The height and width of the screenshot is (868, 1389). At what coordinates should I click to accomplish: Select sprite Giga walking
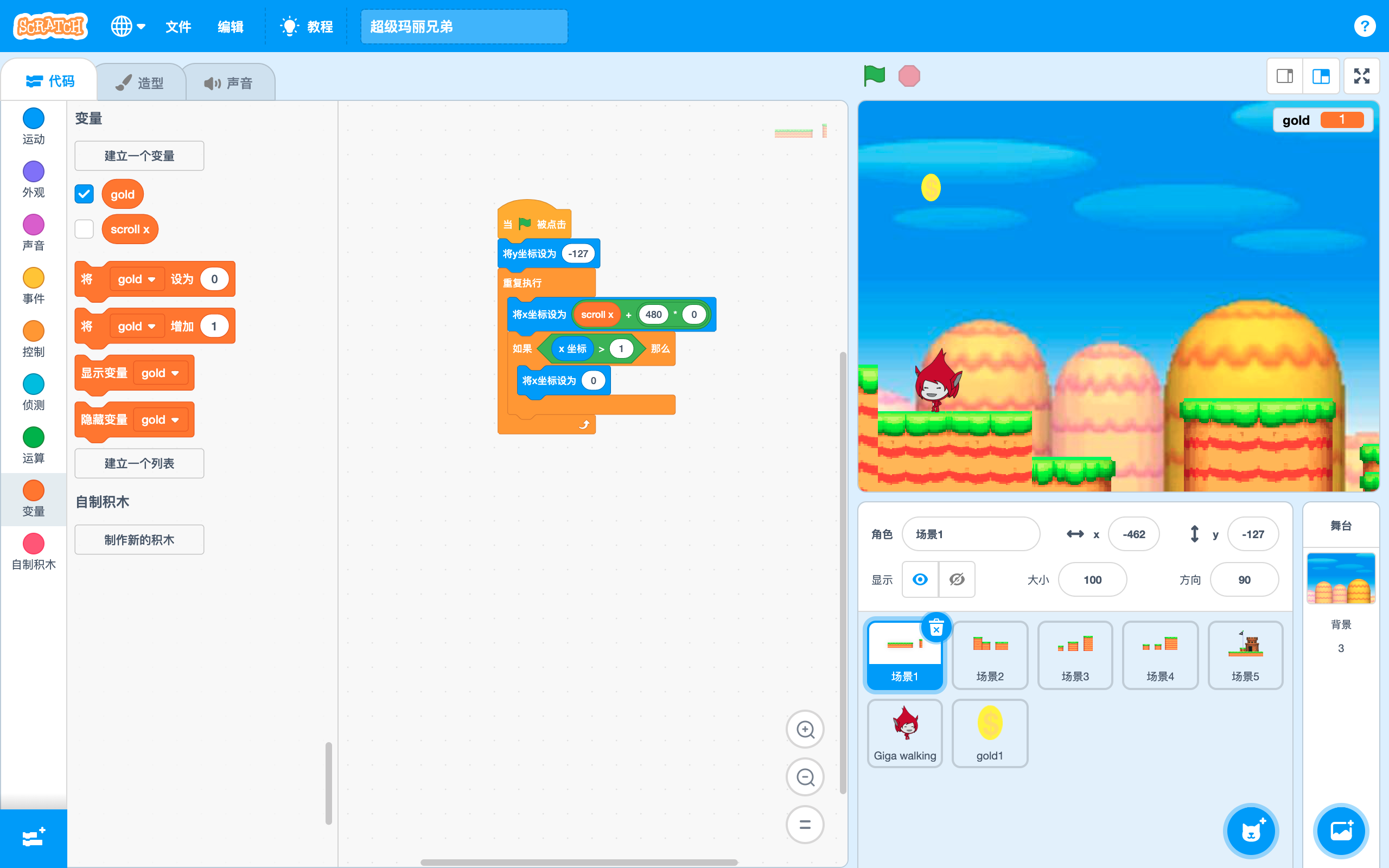(x=904, y=733)
